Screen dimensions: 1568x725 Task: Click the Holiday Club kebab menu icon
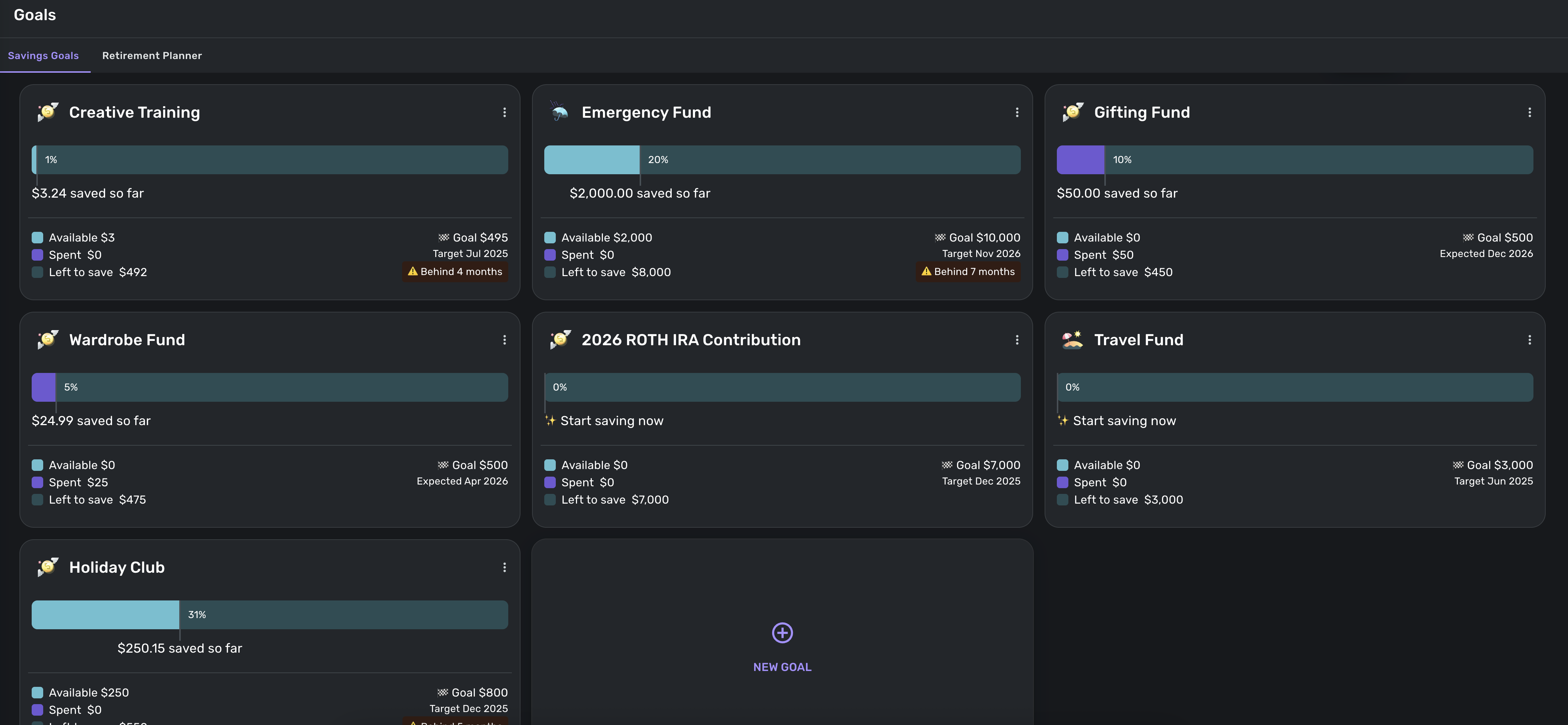(504, 567)
